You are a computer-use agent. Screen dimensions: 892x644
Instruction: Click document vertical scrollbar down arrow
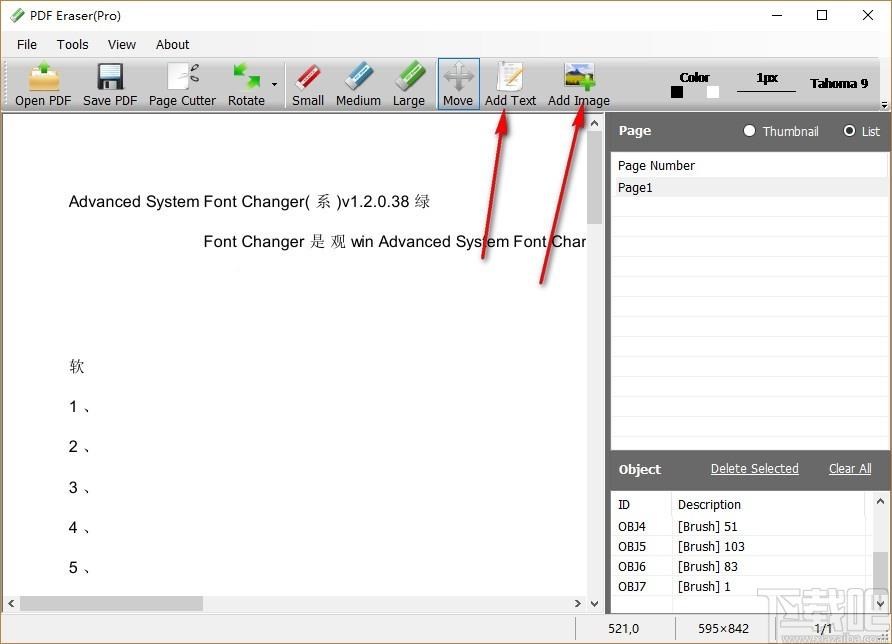[594, 604]
